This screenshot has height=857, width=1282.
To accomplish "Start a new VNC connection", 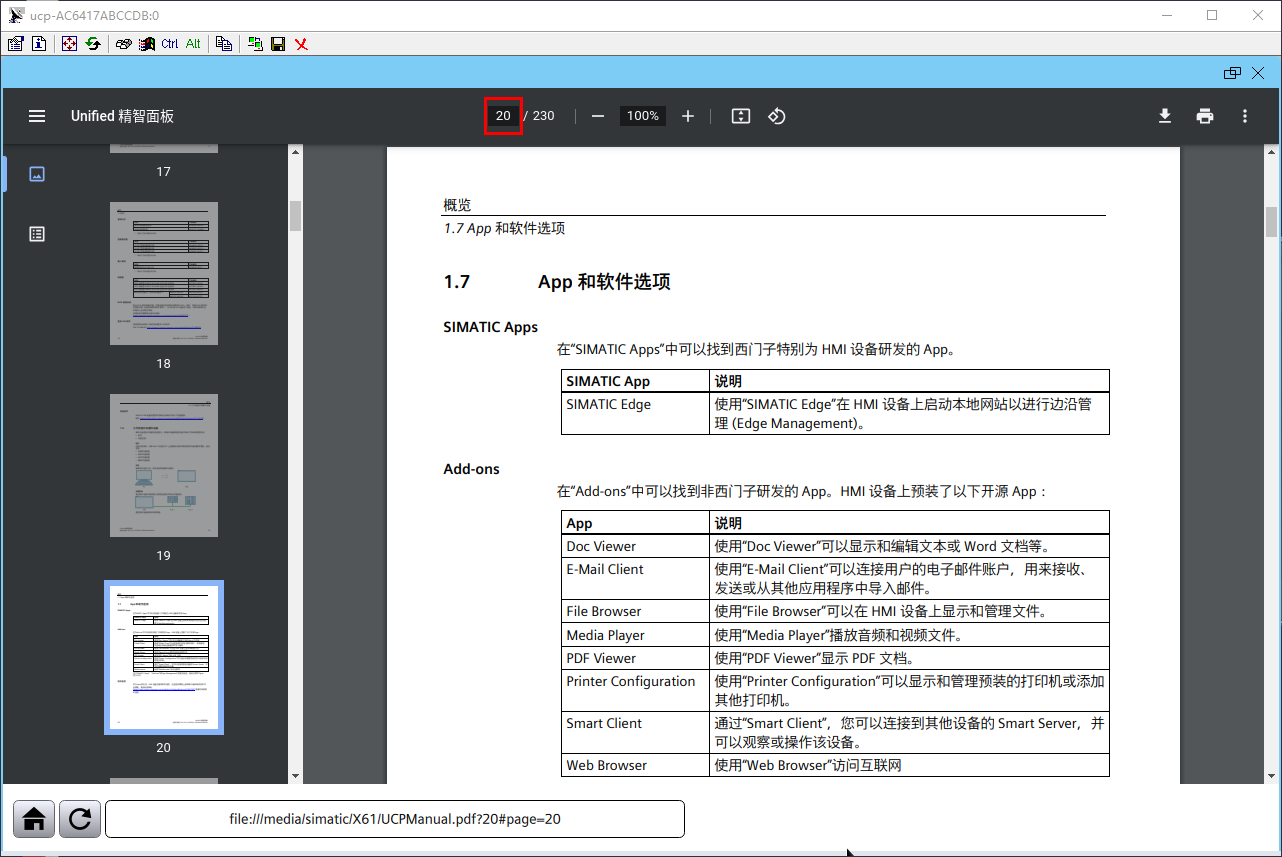I will pyautogui.click(x=255, y=44).
